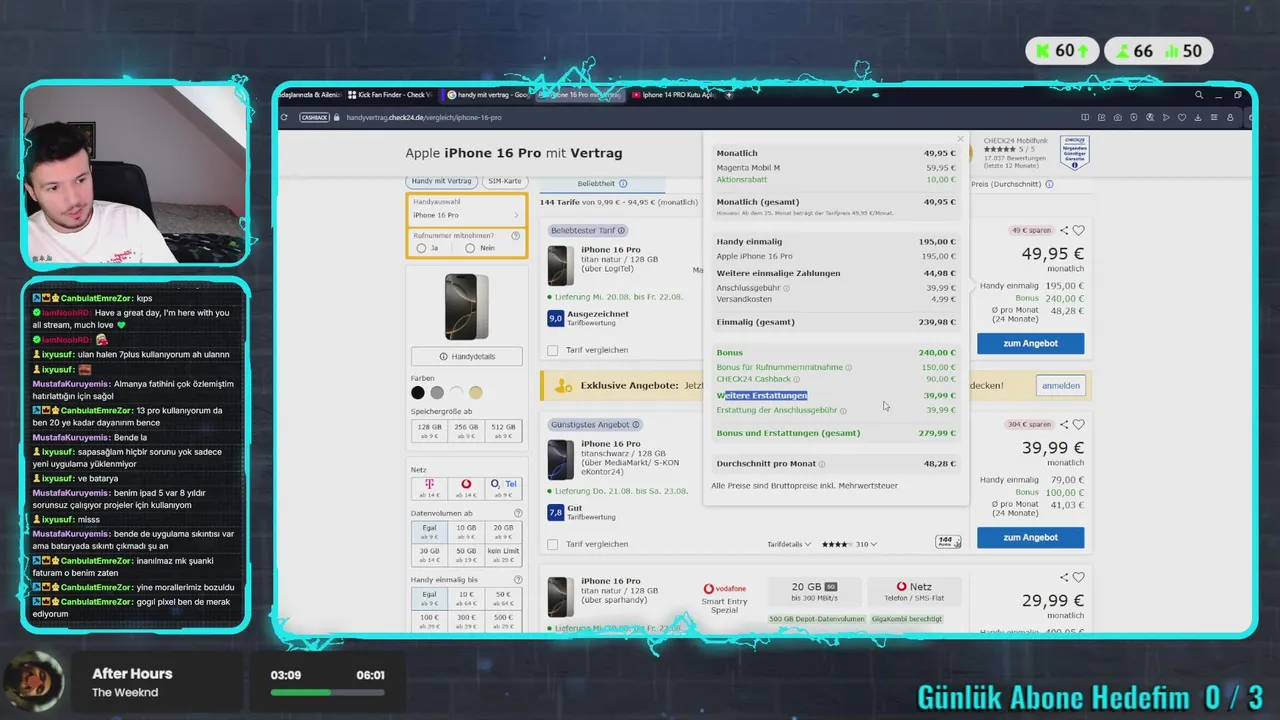Select Vodafone network filter

tap(466, 488)
